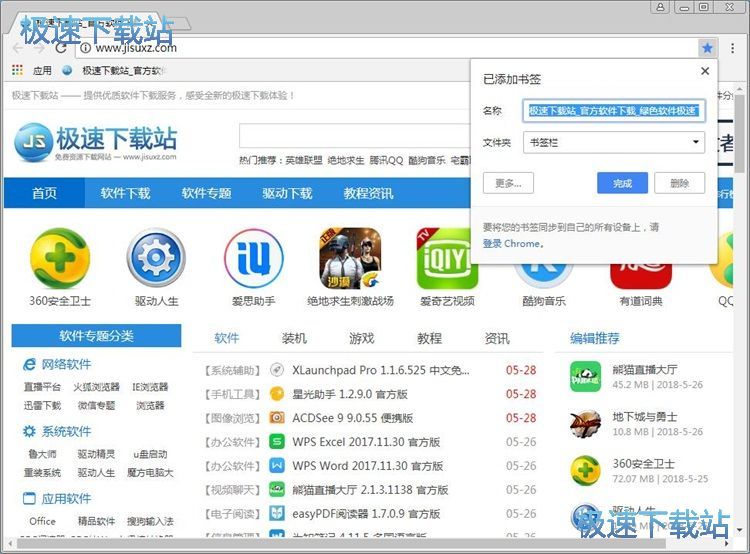
Task: Click the easyPDF阅读器 icon in the list
Action: click(x=276, y=513)
